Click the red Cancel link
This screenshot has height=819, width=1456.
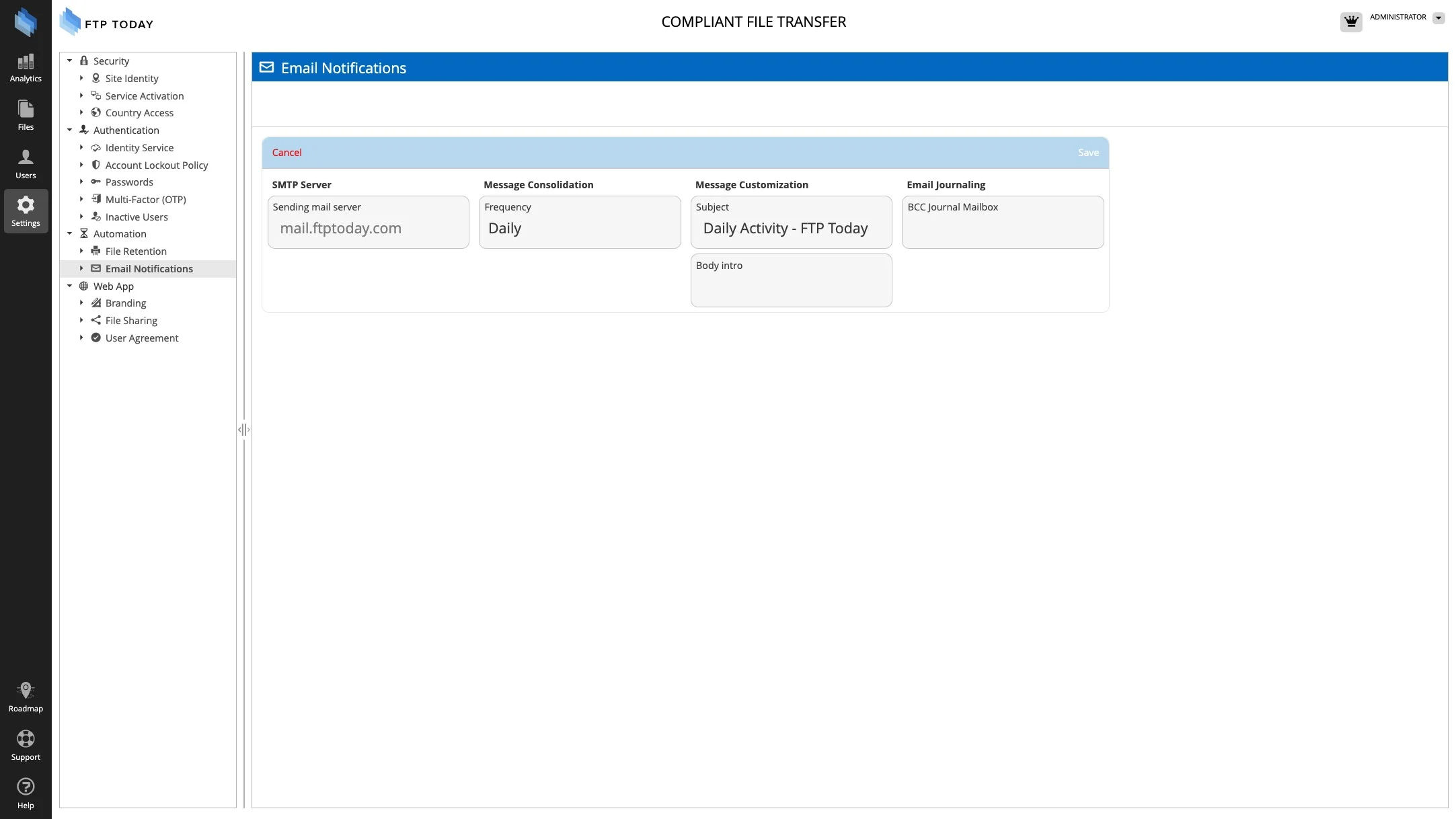[x=286, y=153]
